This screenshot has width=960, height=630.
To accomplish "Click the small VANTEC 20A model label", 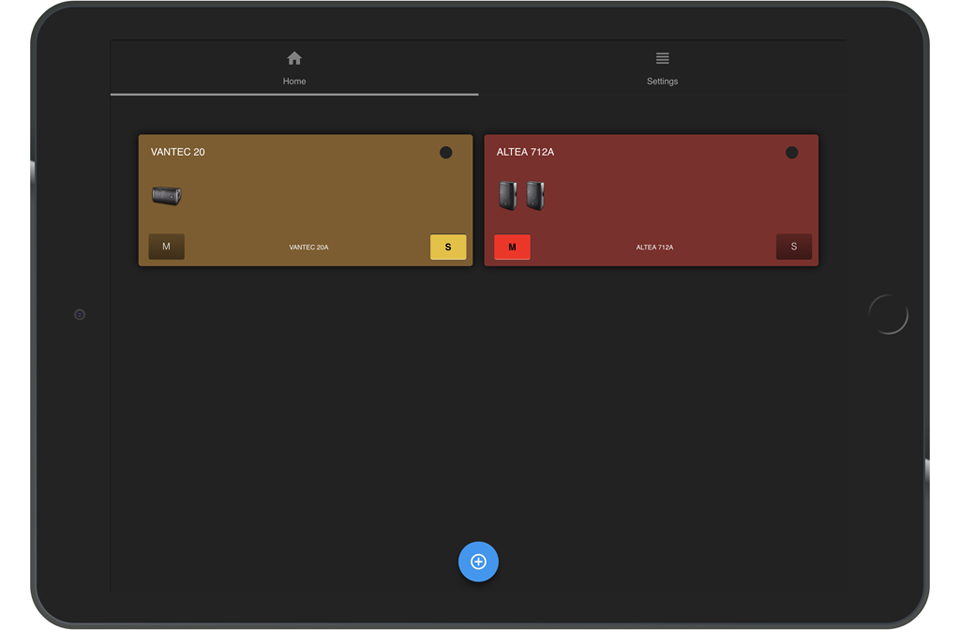I will tap(309, 247).
